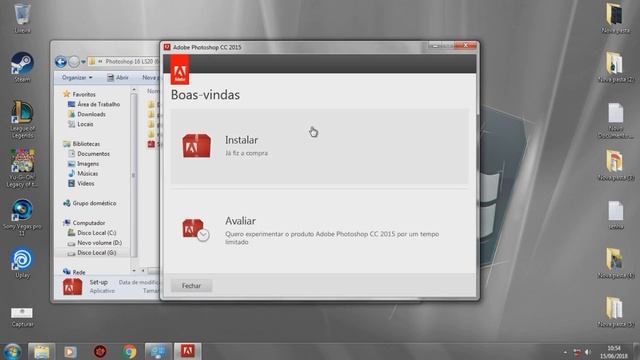Select Grupo doméstico in navigation pane
Screen dimensions: 640x360
(90, 203)
